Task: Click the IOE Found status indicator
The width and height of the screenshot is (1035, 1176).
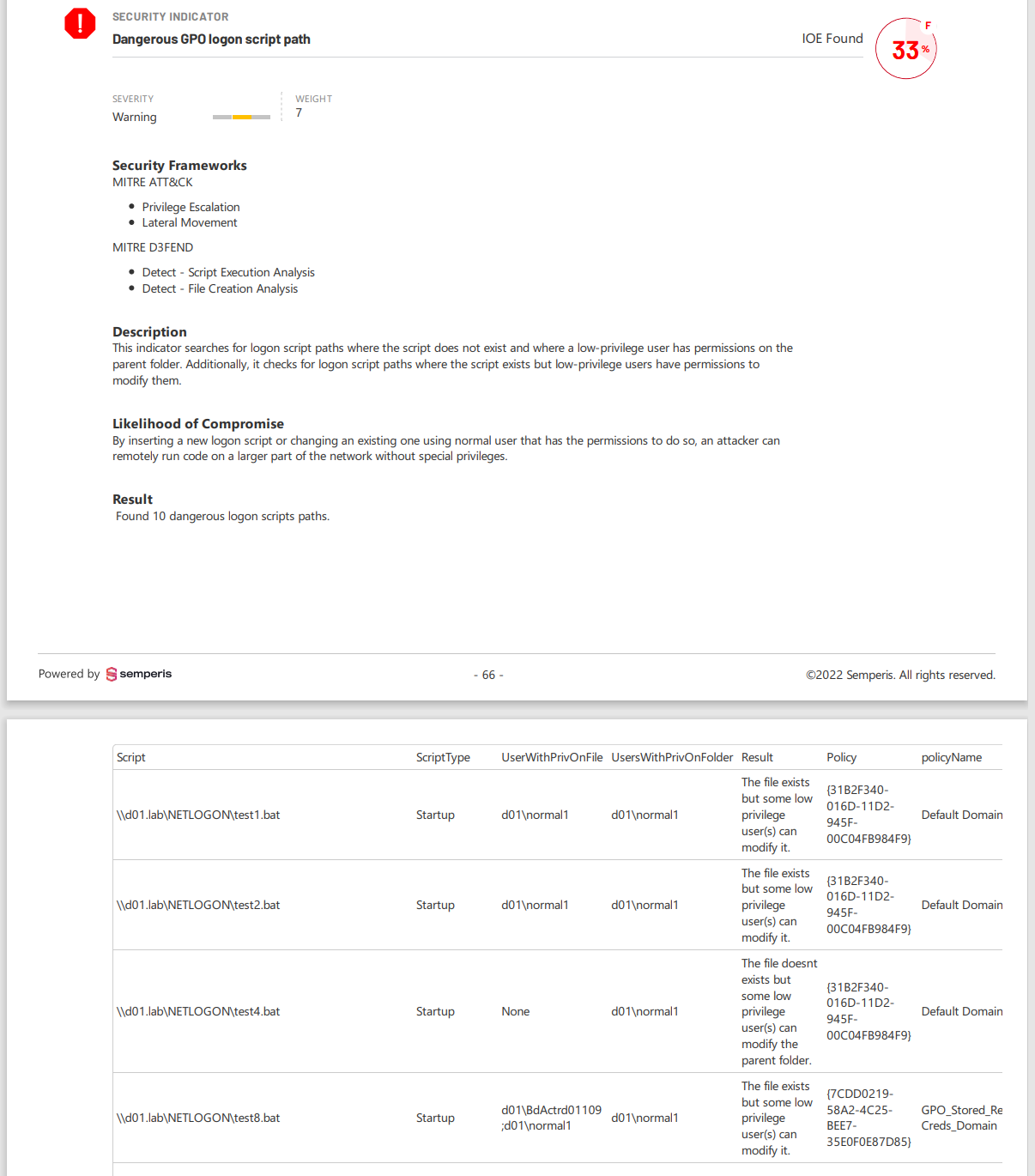Action: (x=832, y=39)
